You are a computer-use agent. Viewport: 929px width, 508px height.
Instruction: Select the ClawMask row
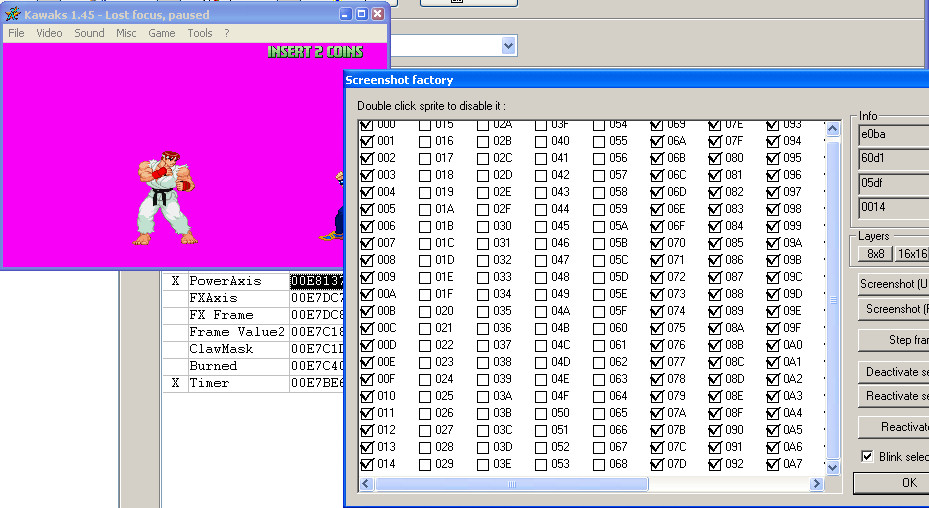254,349
